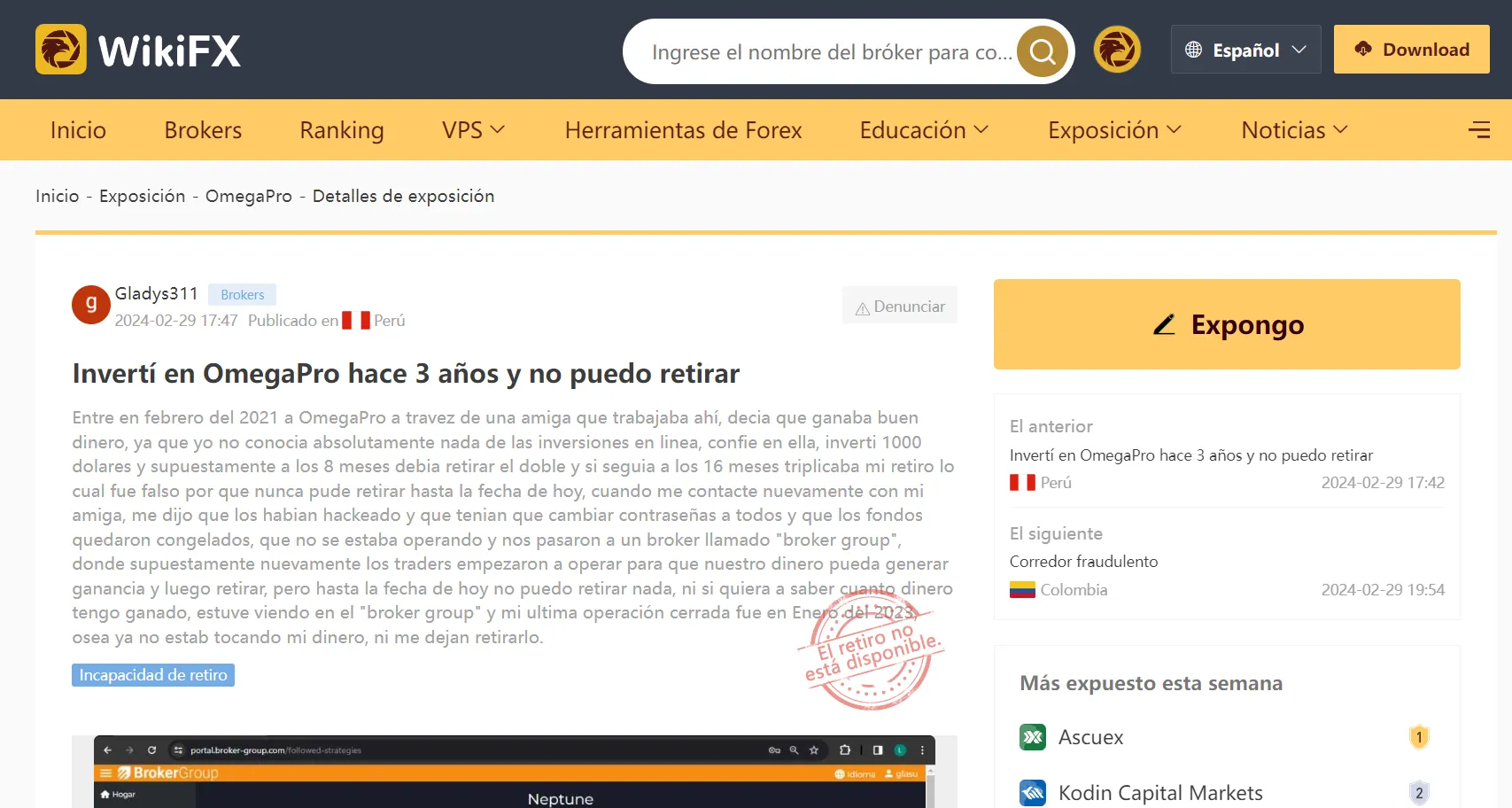Viewport: 1512px width, 808px height.
Task: Open the 'Corredor fraudulento' next post
Action: [x=1084, y=562]
